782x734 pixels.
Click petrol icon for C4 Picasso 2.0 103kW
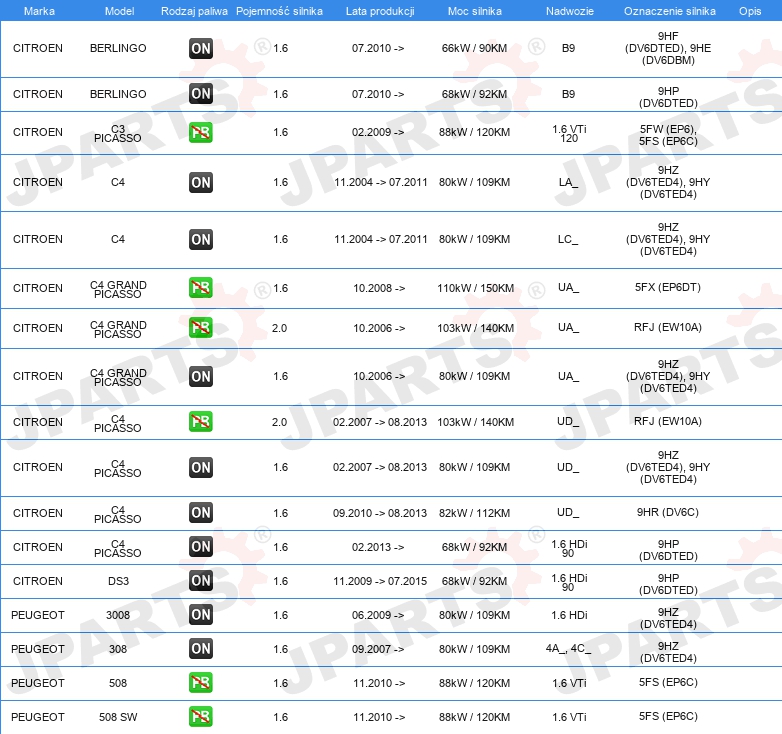[x=201, y=421]
